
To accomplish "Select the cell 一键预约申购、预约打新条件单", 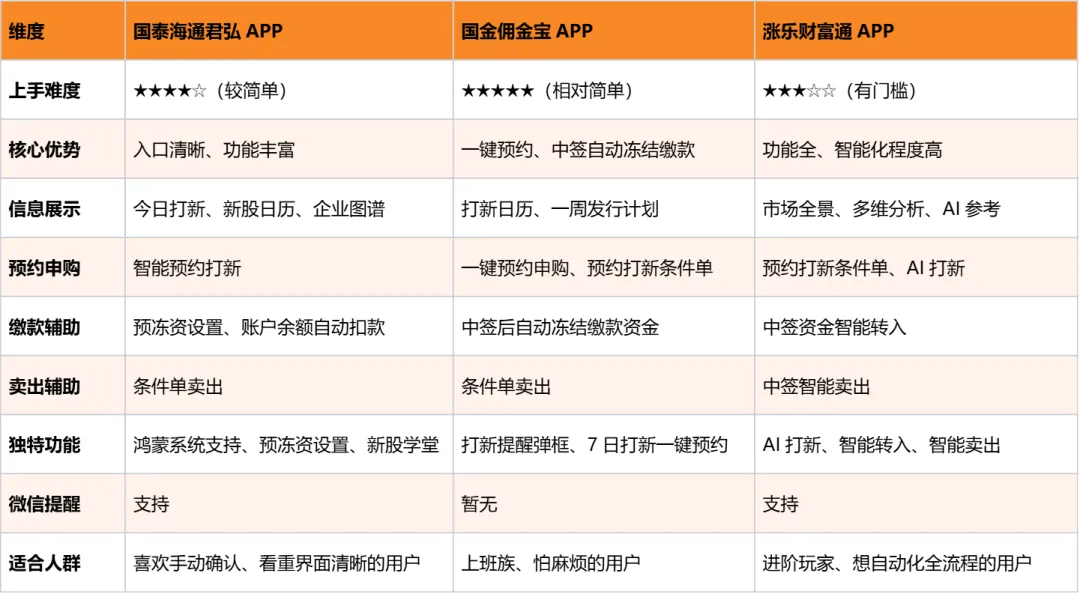I will coord(604,267).
